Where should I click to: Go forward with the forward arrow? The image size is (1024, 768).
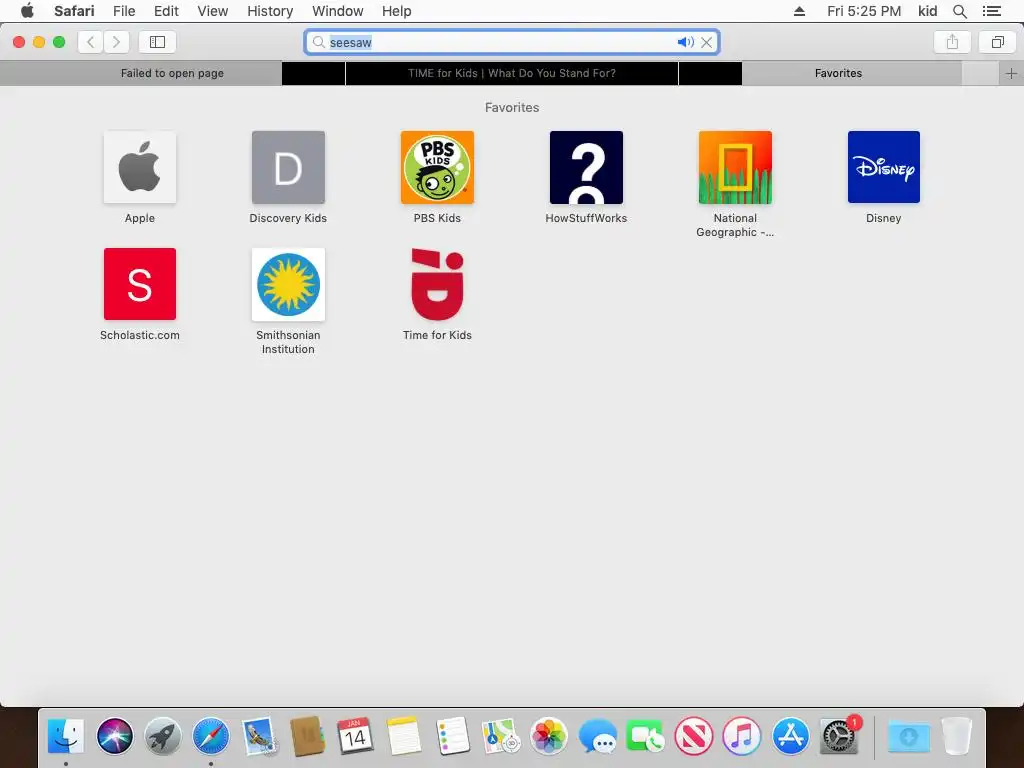tap(116, 42)
